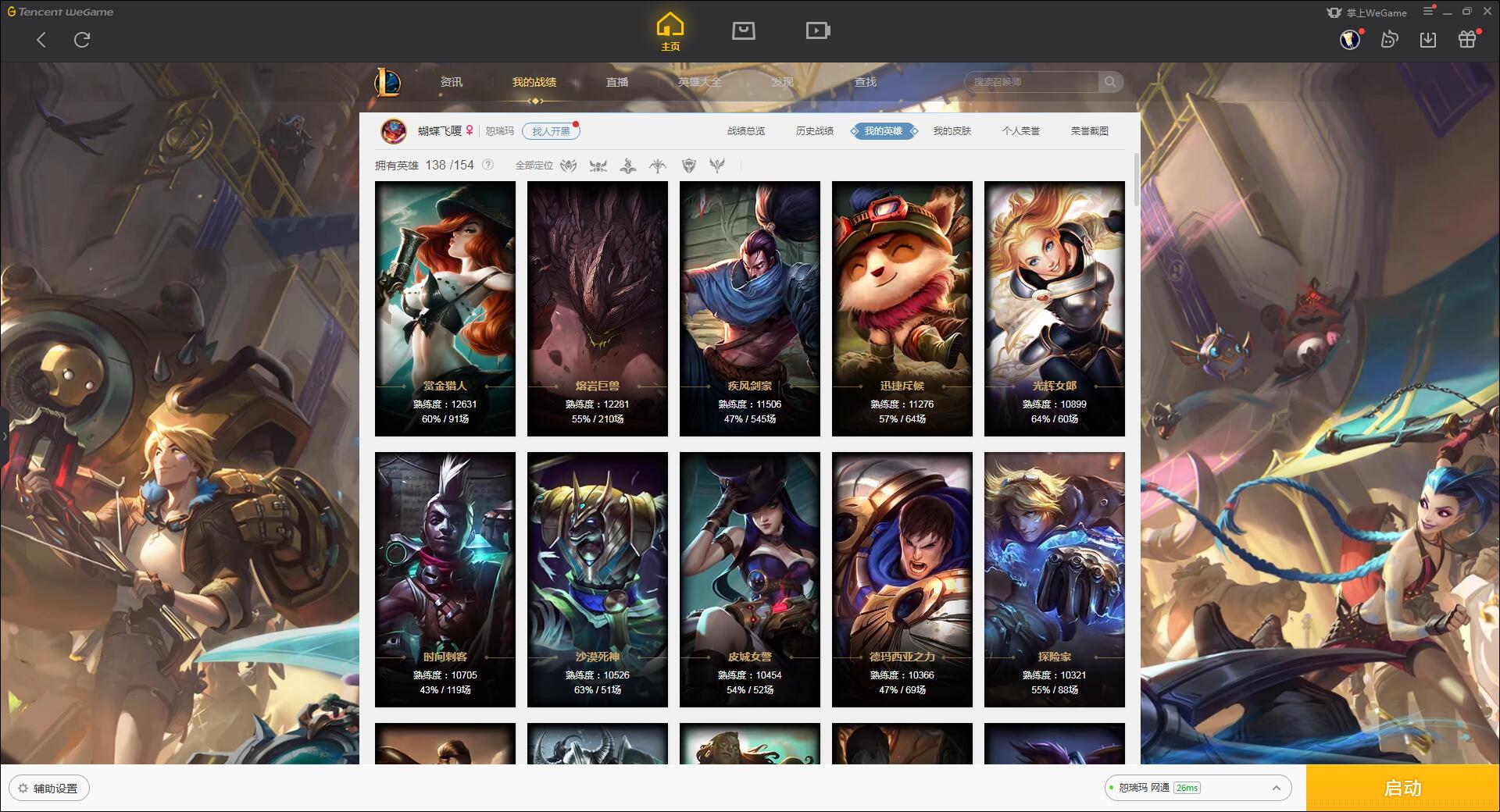Open the 皮城女警 hero card

point(750,579)
